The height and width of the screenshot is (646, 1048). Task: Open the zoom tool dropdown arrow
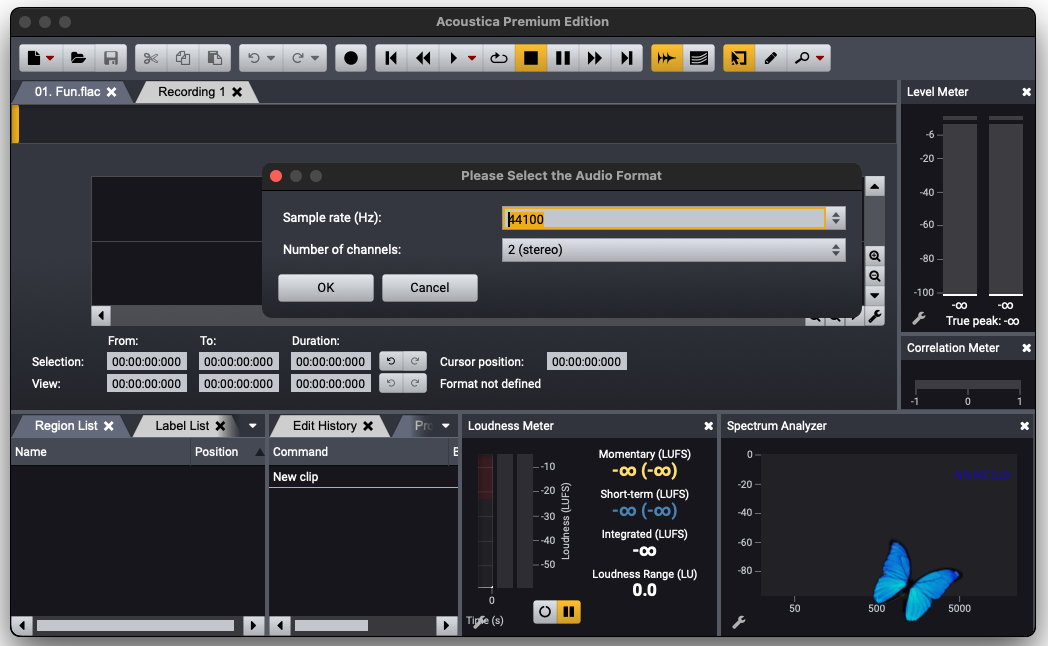(x=820, y=58)
